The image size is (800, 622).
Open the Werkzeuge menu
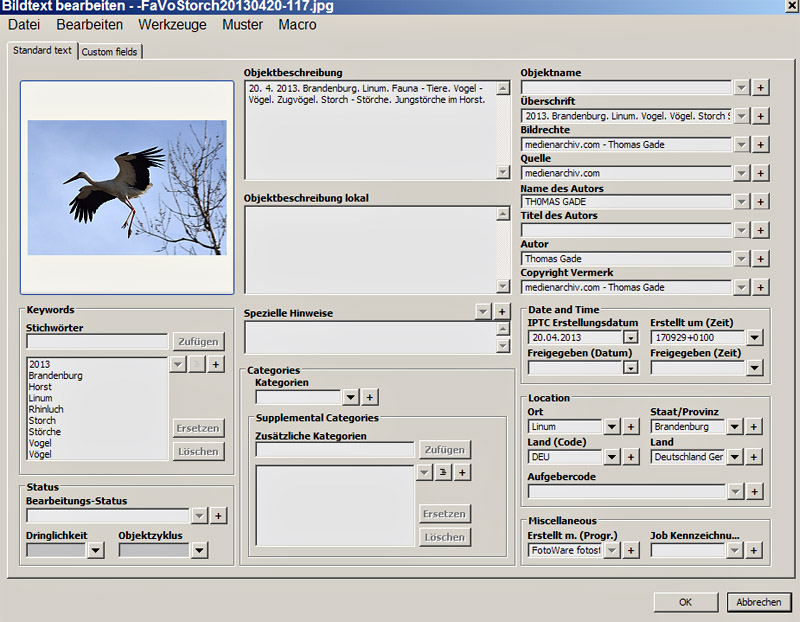click(172, 25)
